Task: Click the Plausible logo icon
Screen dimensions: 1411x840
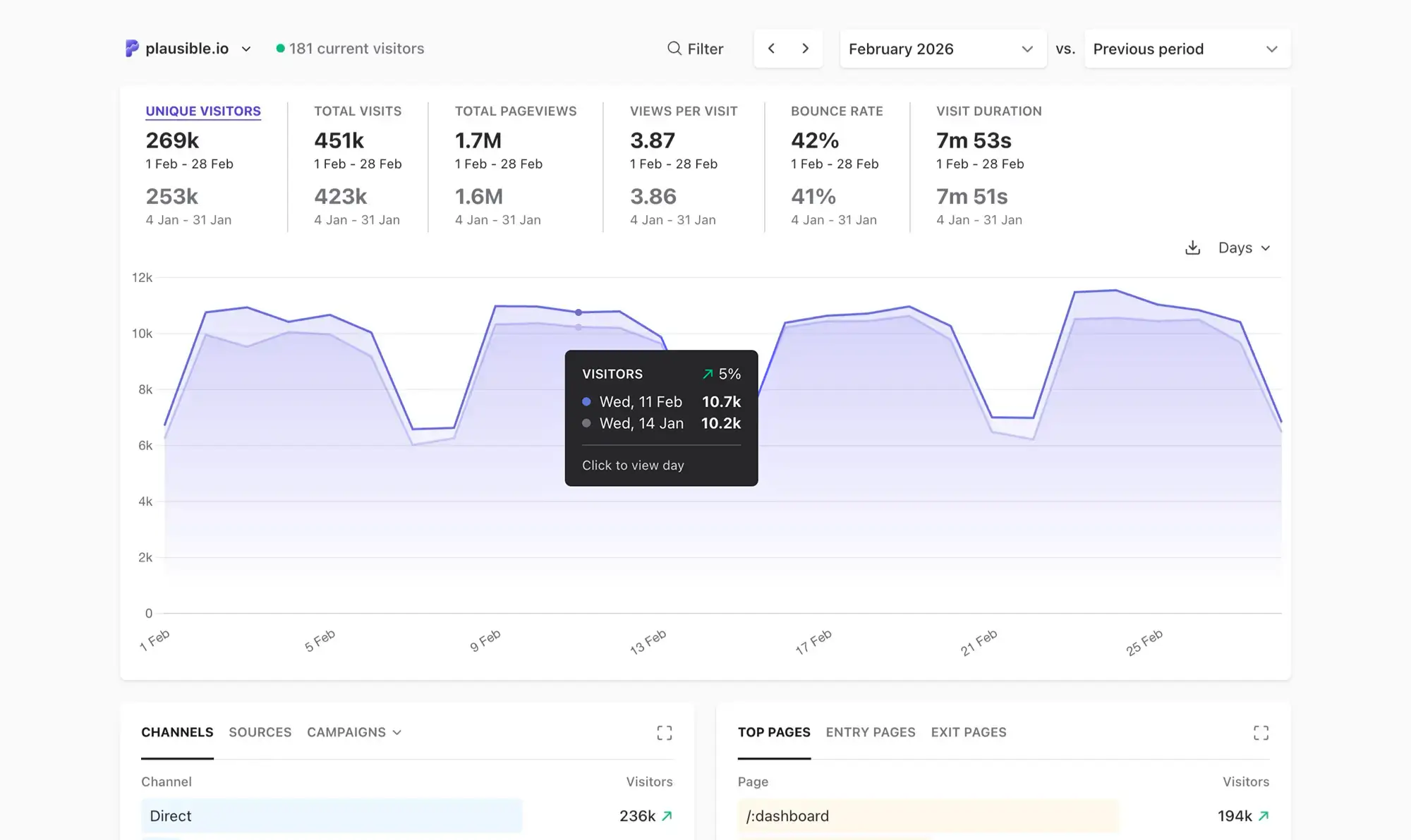Action: pos(132,48)
